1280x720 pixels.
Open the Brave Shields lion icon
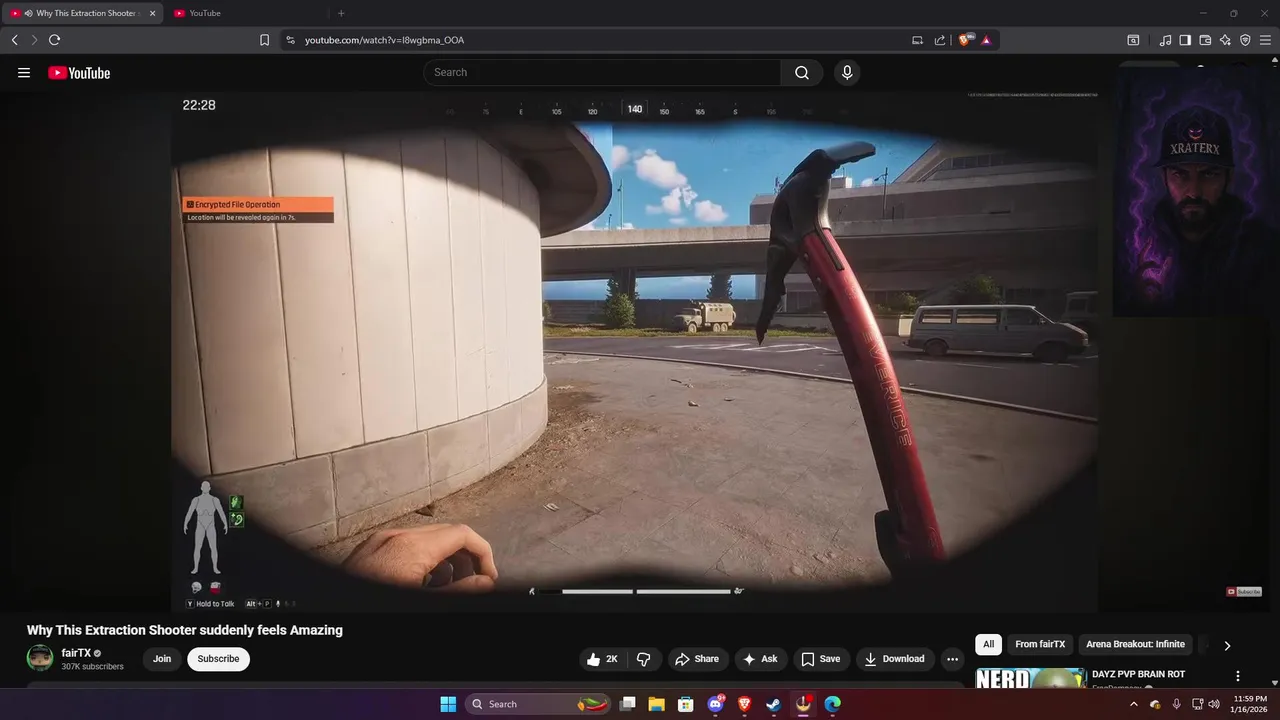pyautogui.click(x=965, y=40)
